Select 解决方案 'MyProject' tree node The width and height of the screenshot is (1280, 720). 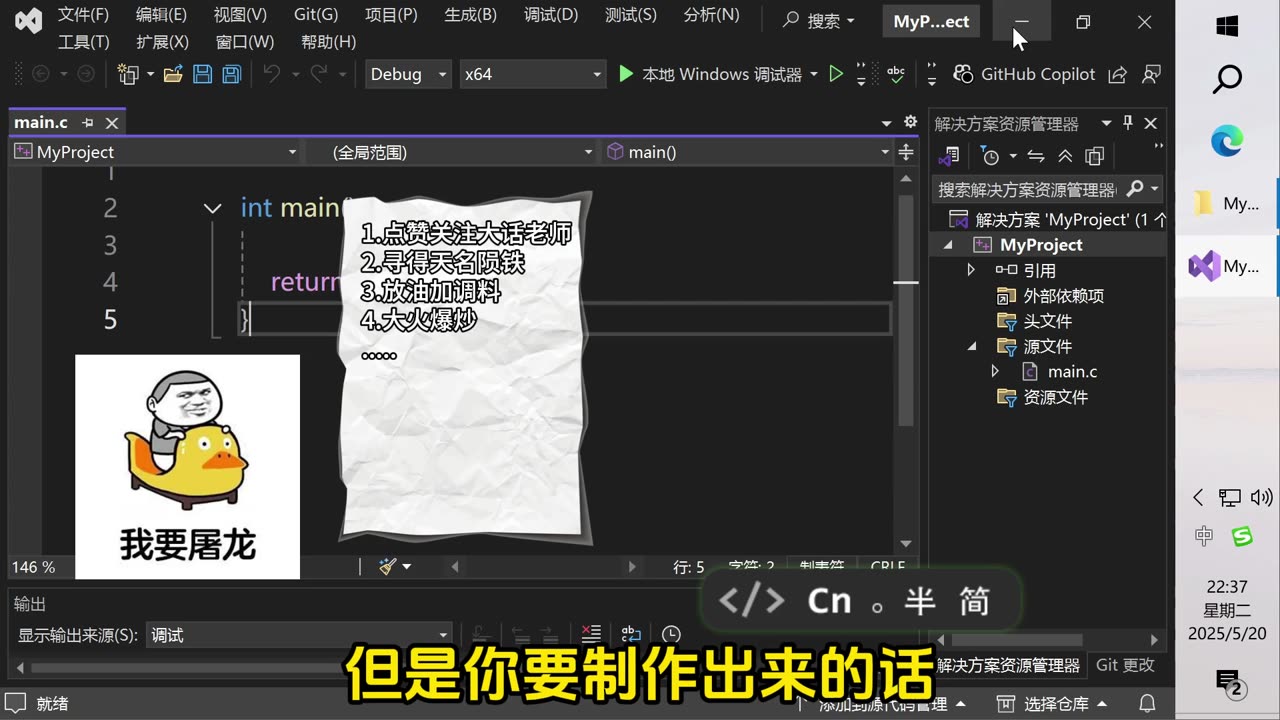[1056, 219]
